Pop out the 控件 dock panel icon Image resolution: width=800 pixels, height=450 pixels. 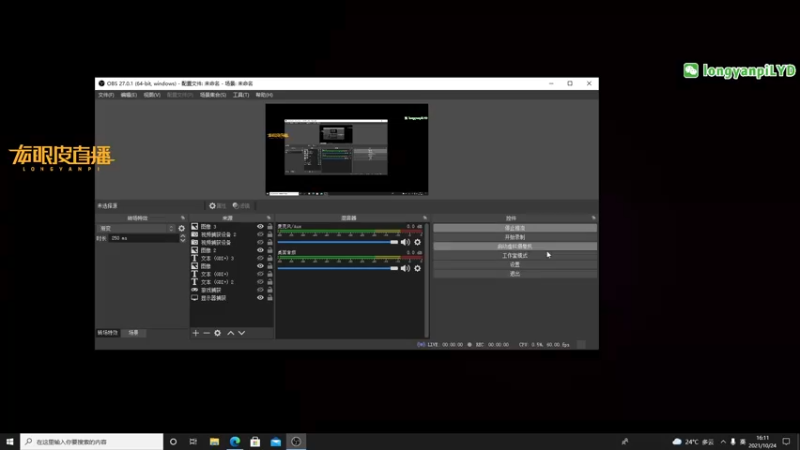pos(593,218)
